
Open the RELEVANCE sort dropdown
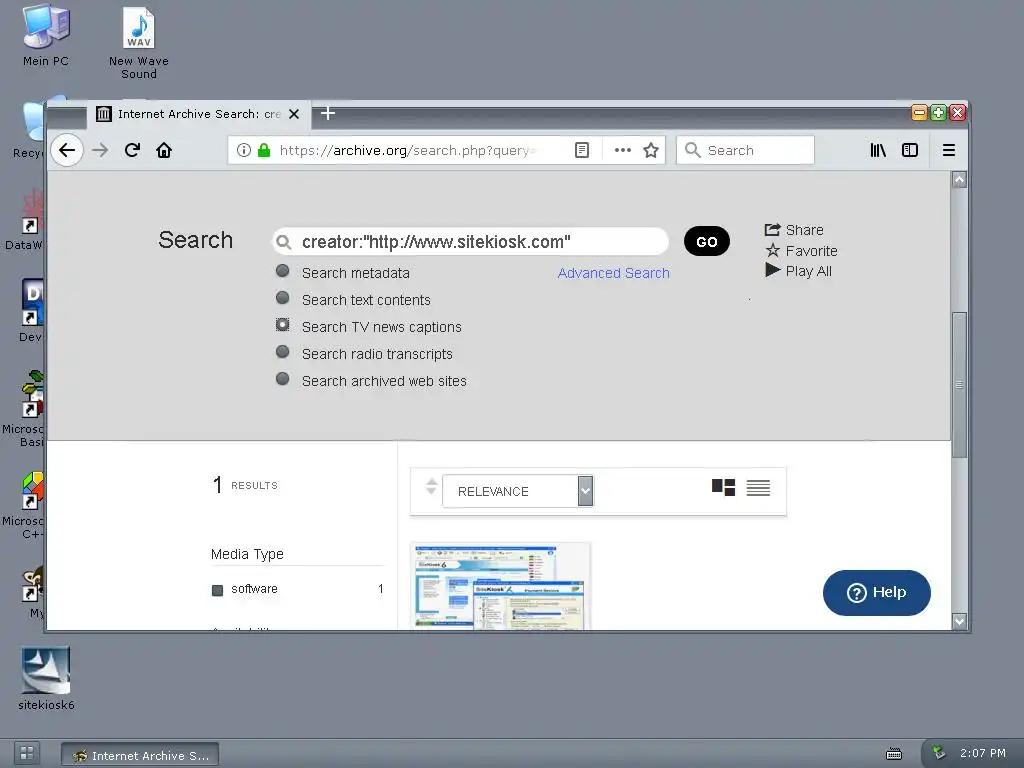[x=518, y=491]
